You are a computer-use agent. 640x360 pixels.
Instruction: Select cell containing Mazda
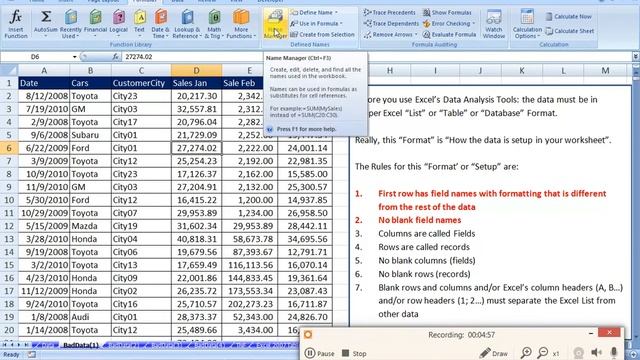tap(90, 226)
